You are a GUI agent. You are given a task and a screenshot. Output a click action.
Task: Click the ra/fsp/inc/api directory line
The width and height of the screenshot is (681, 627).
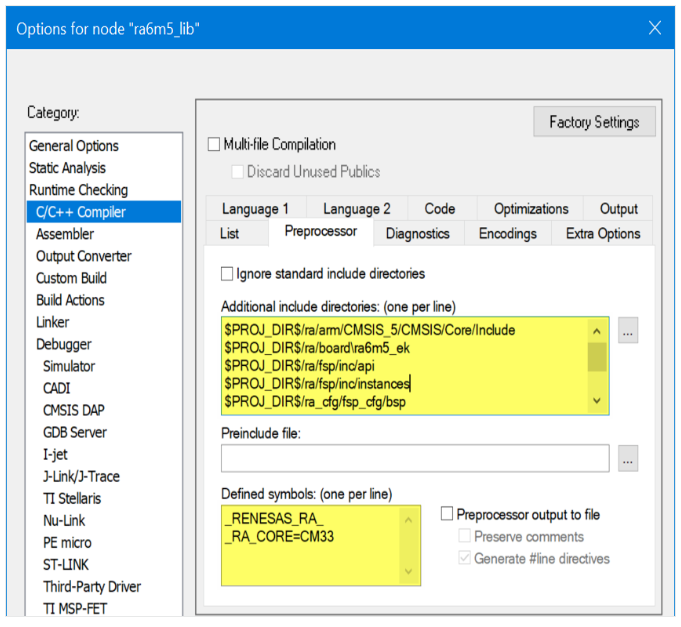pyautogui.click(x=299, y=366)
